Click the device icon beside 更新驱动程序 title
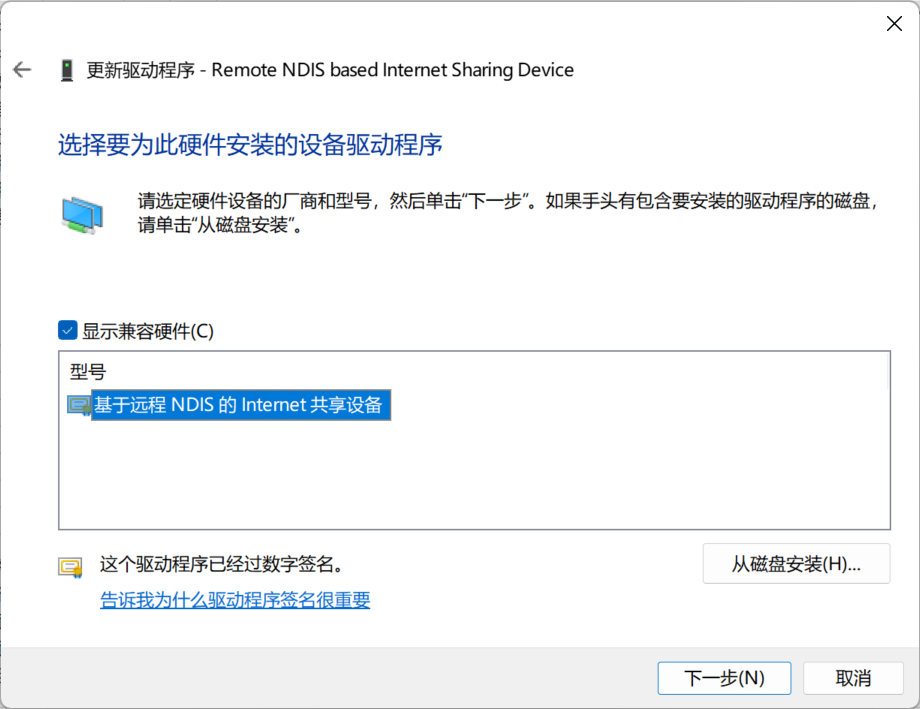The image size is (920, 709). point(67,70)
